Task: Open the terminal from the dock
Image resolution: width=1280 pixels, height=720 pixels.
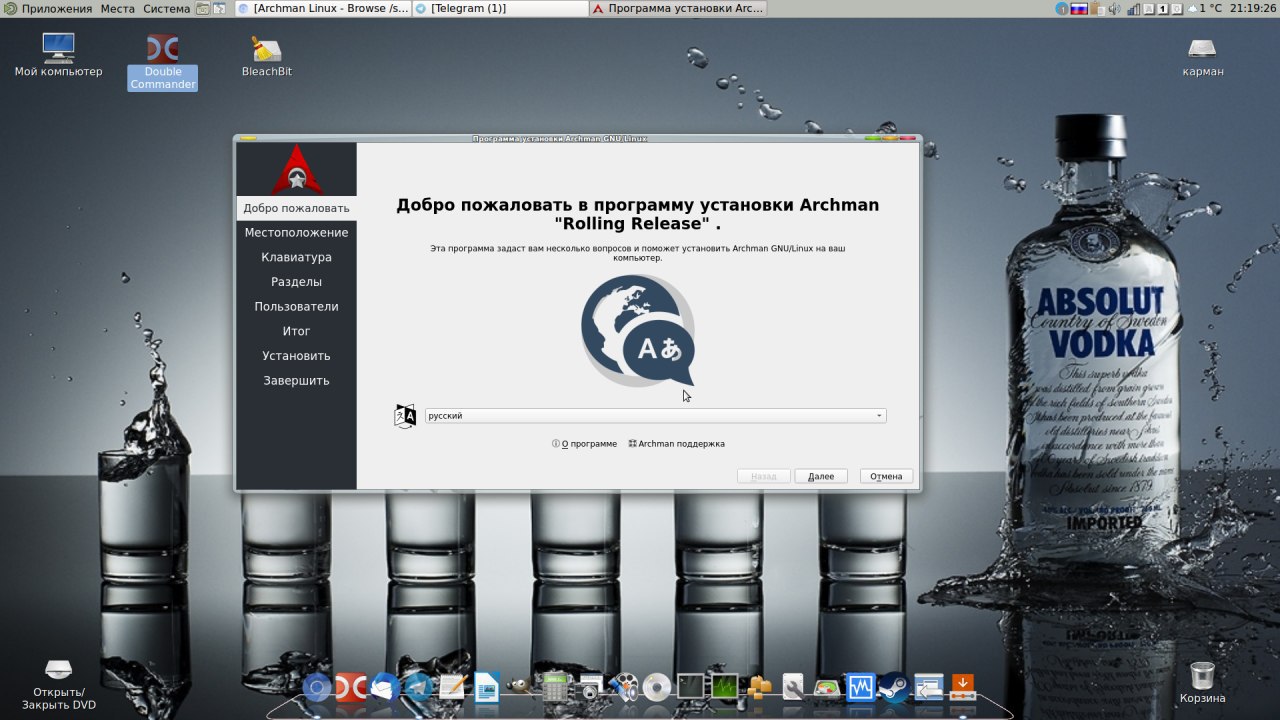Action: (690, 687)
